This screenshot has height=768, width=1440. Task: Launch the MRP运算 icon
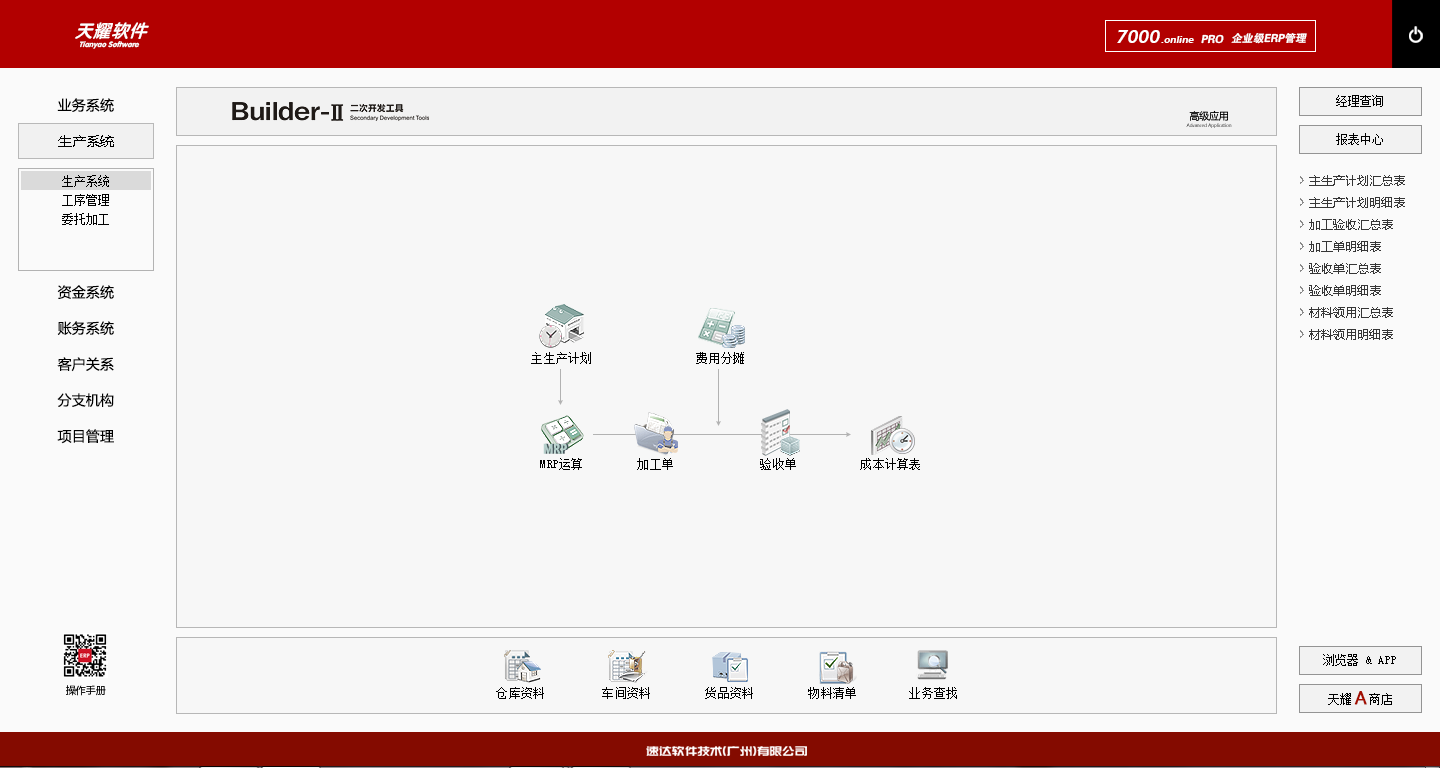561,434
